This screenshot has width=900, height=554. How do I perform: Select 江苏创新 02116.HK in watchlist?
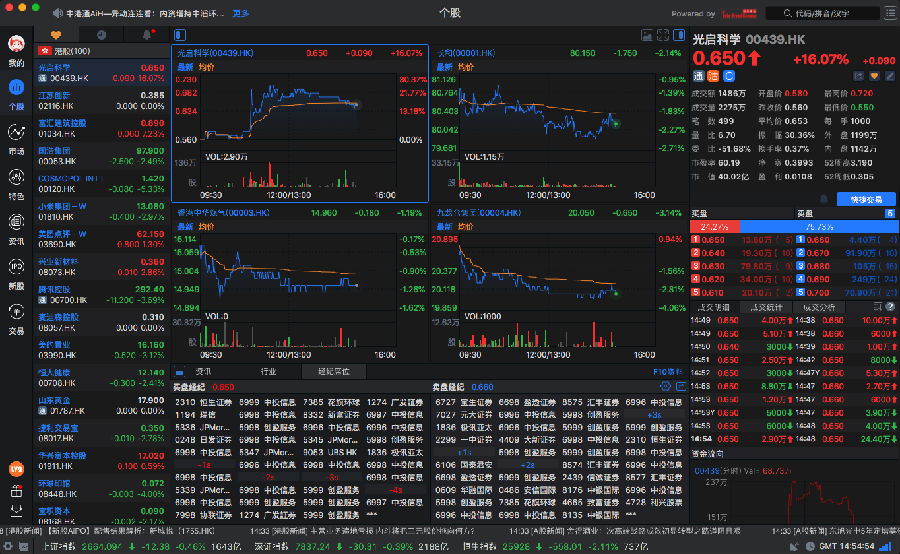[x=102, y=100]
